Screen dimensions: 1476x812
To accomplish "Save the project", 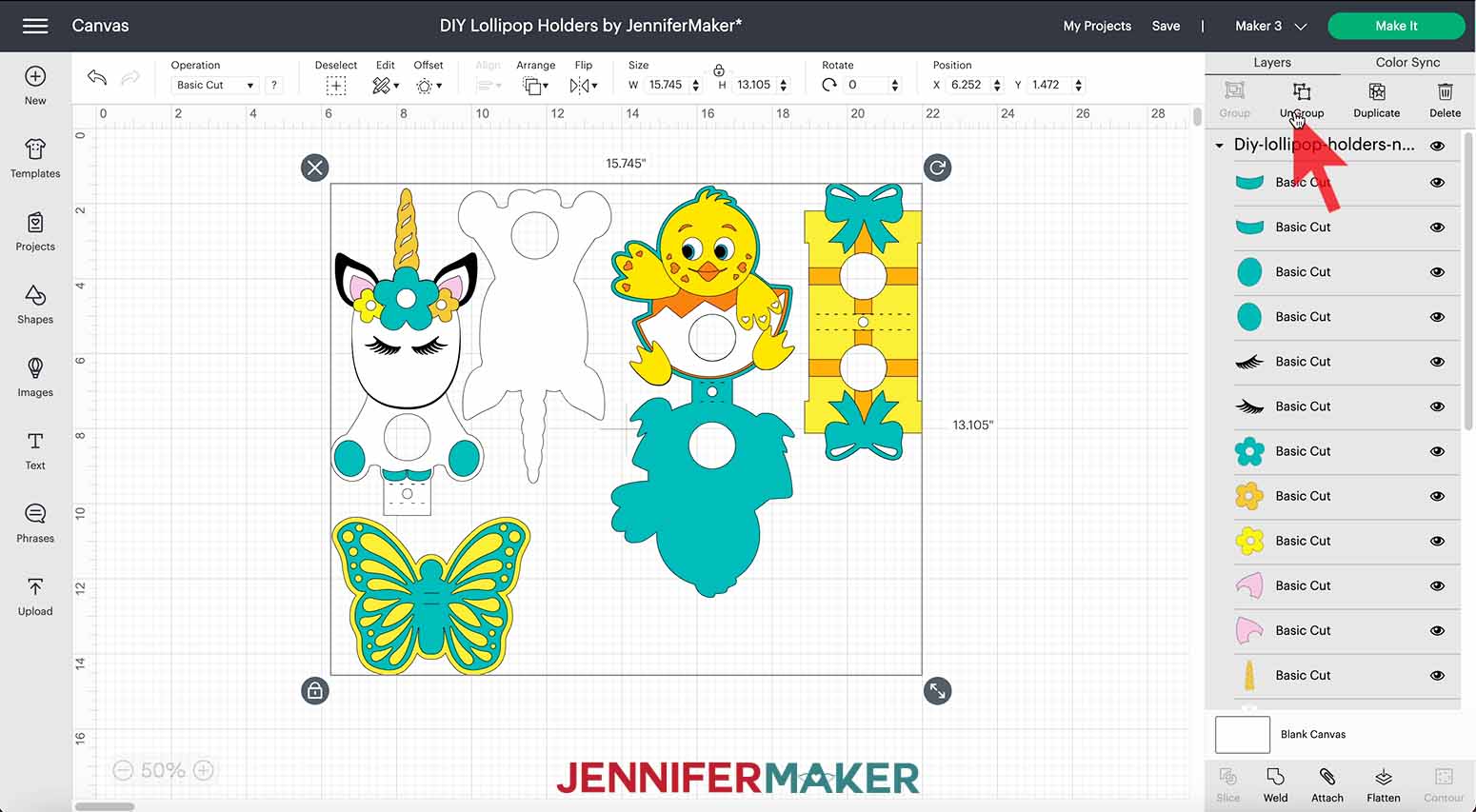I will [x=1166, y=26].
